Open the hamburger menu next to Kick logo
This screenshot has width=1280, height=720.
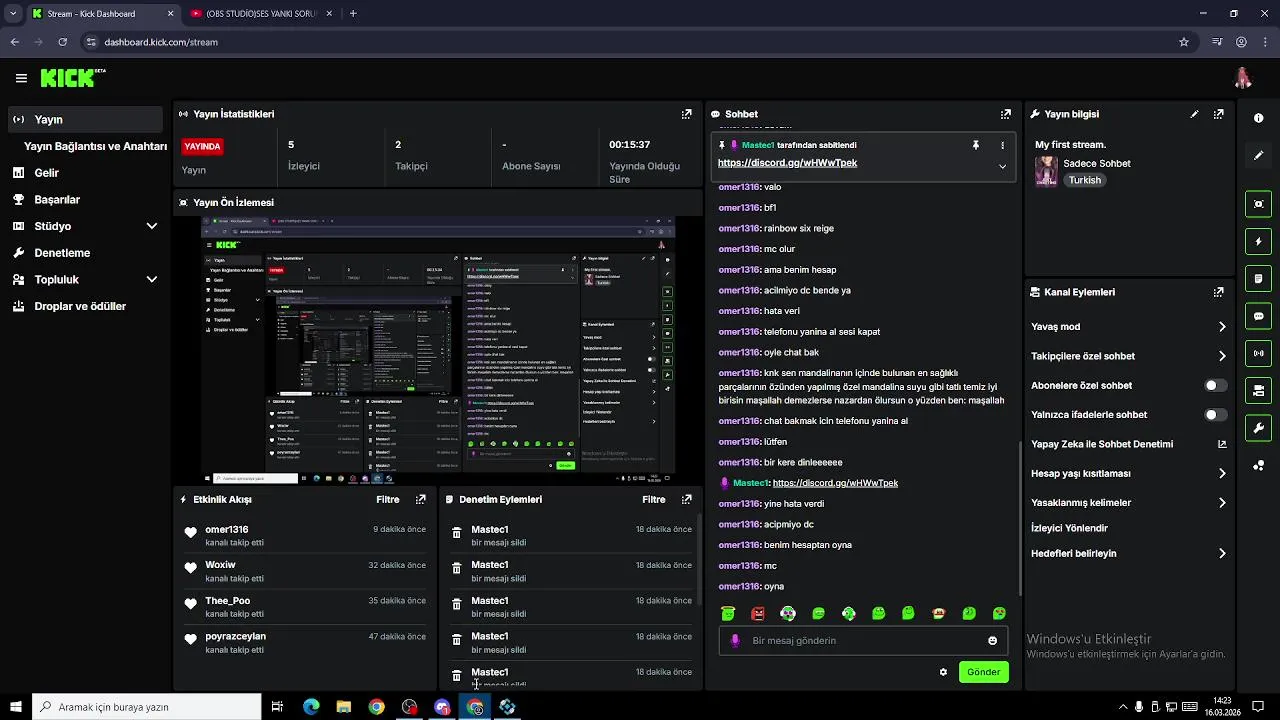click(21, 78)
